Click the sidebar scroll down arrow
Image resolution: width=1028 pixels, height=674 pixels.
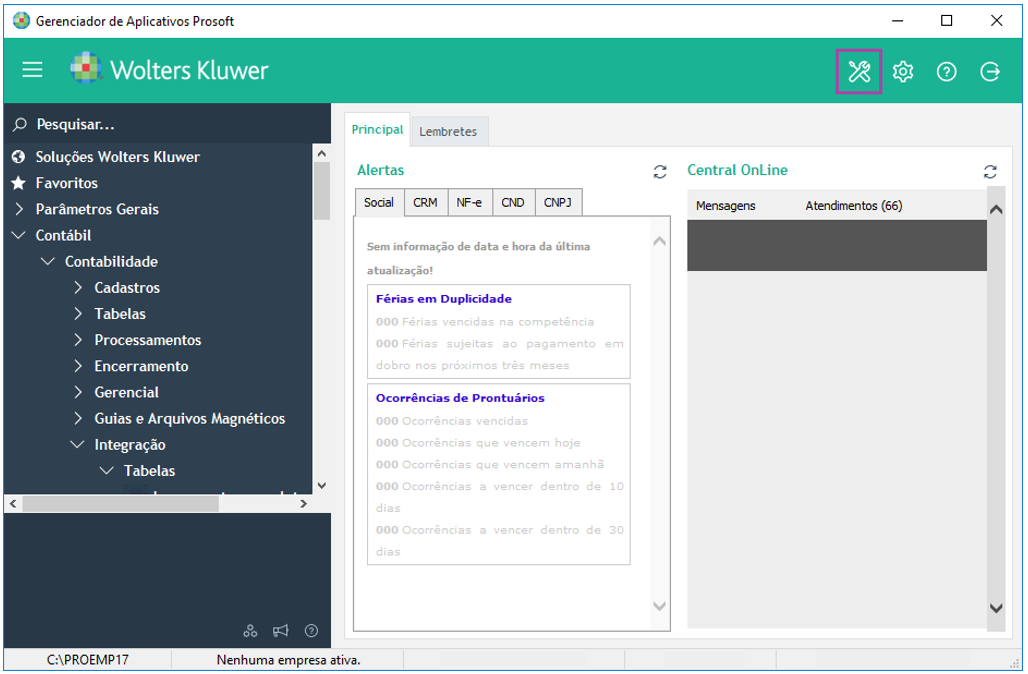tap(321, 486)
